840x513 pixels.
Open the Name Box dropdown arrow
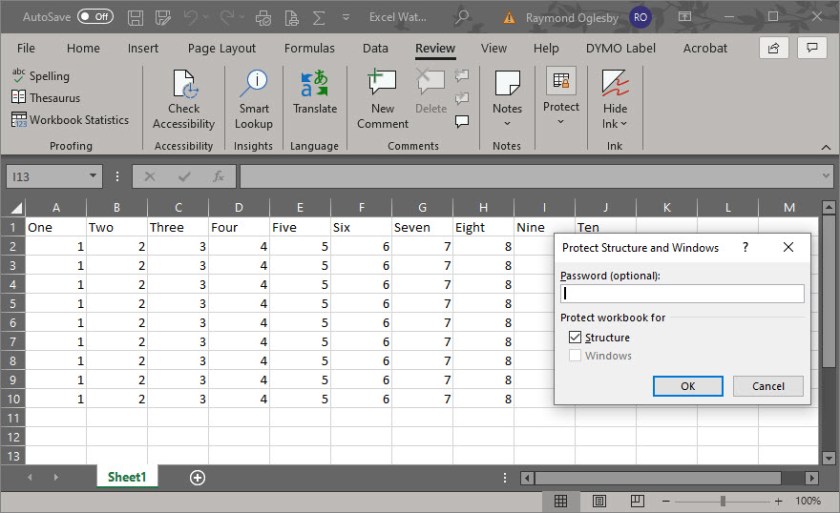click(x=93, y=176)
